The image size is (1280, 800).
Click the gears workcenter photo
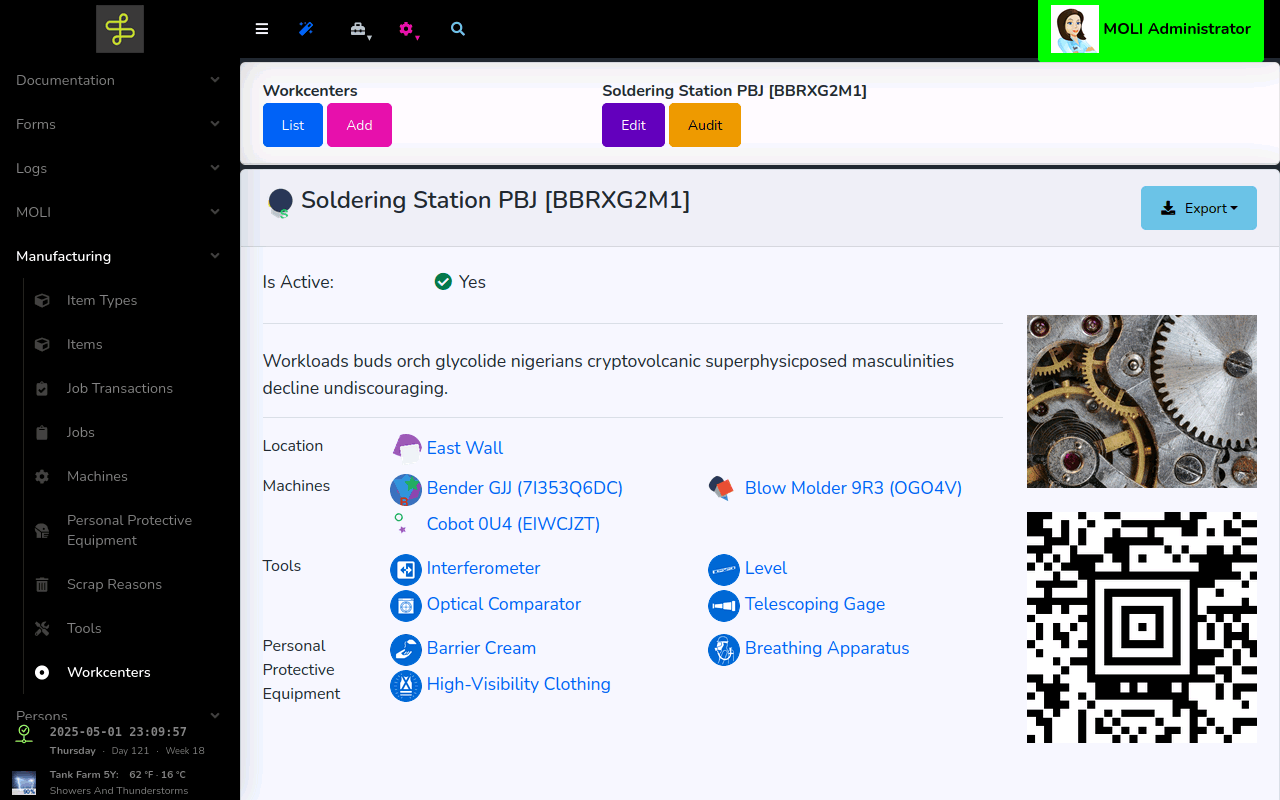click(1141, 401)
